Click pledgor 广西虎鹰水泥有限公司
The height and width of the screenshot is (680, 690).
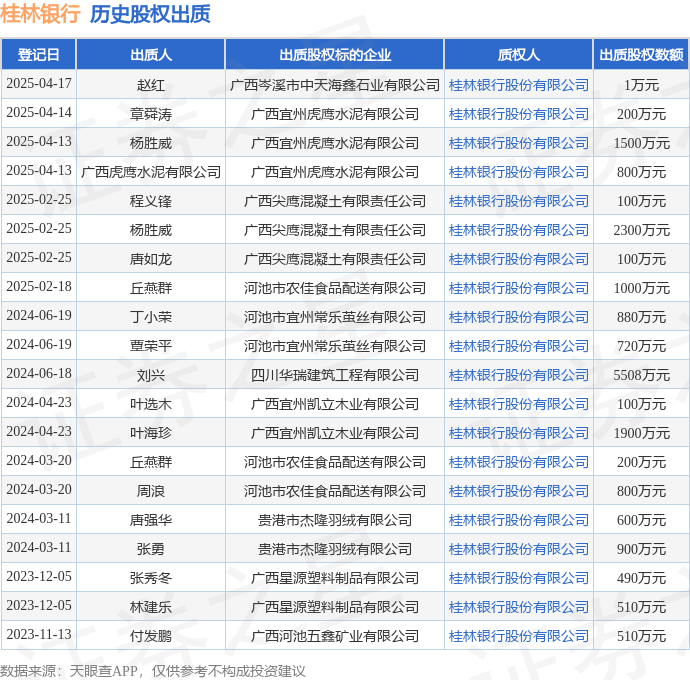click(150, 172)
